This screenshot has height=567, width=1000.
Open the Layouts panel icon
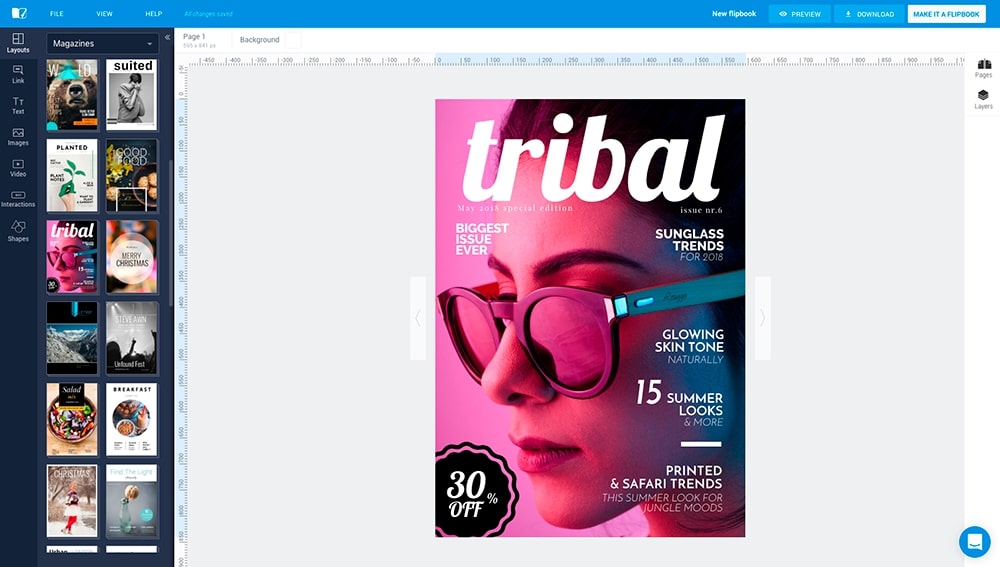coord(18,43)
